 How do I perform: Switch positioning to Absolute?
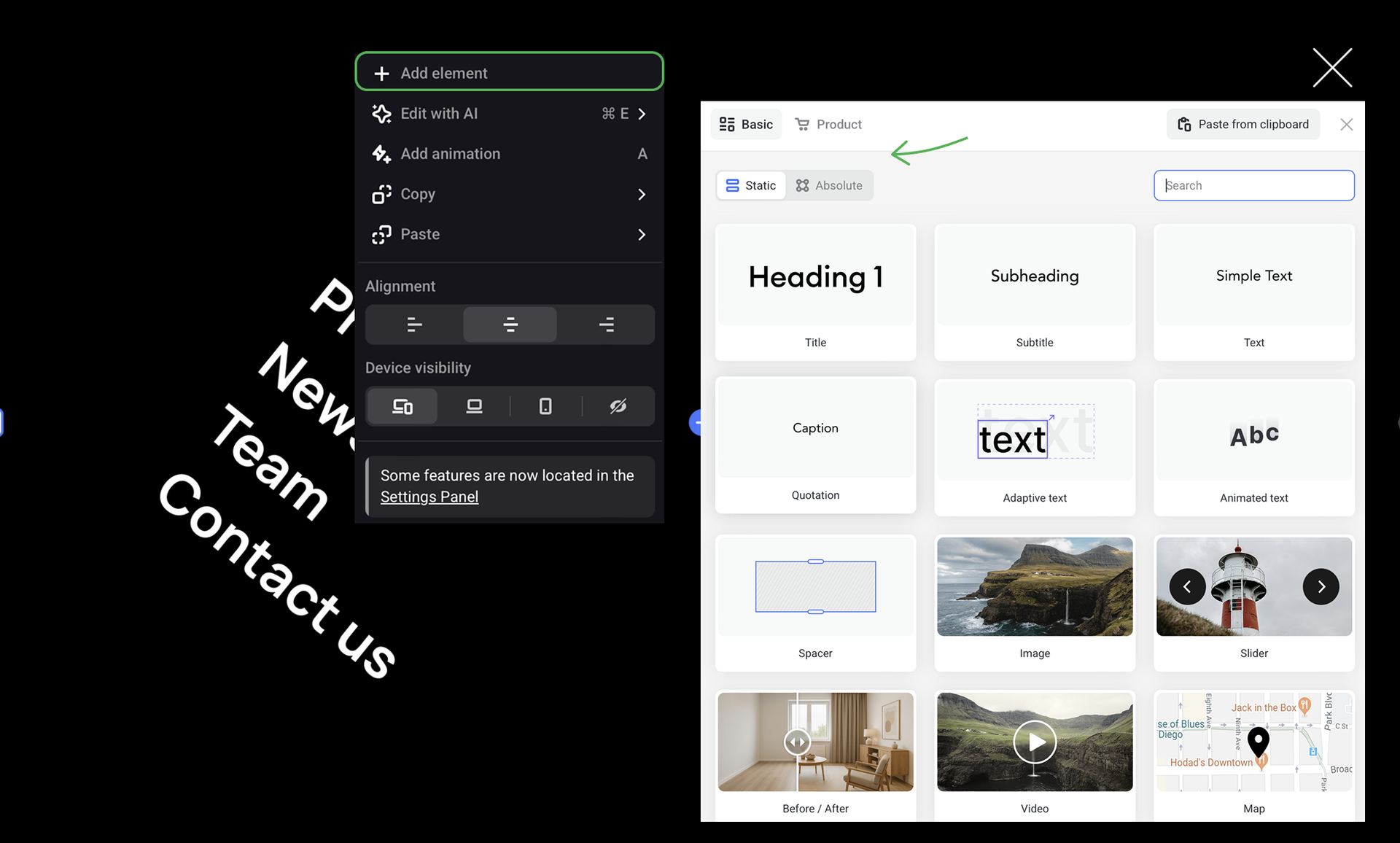coord(829,185)
